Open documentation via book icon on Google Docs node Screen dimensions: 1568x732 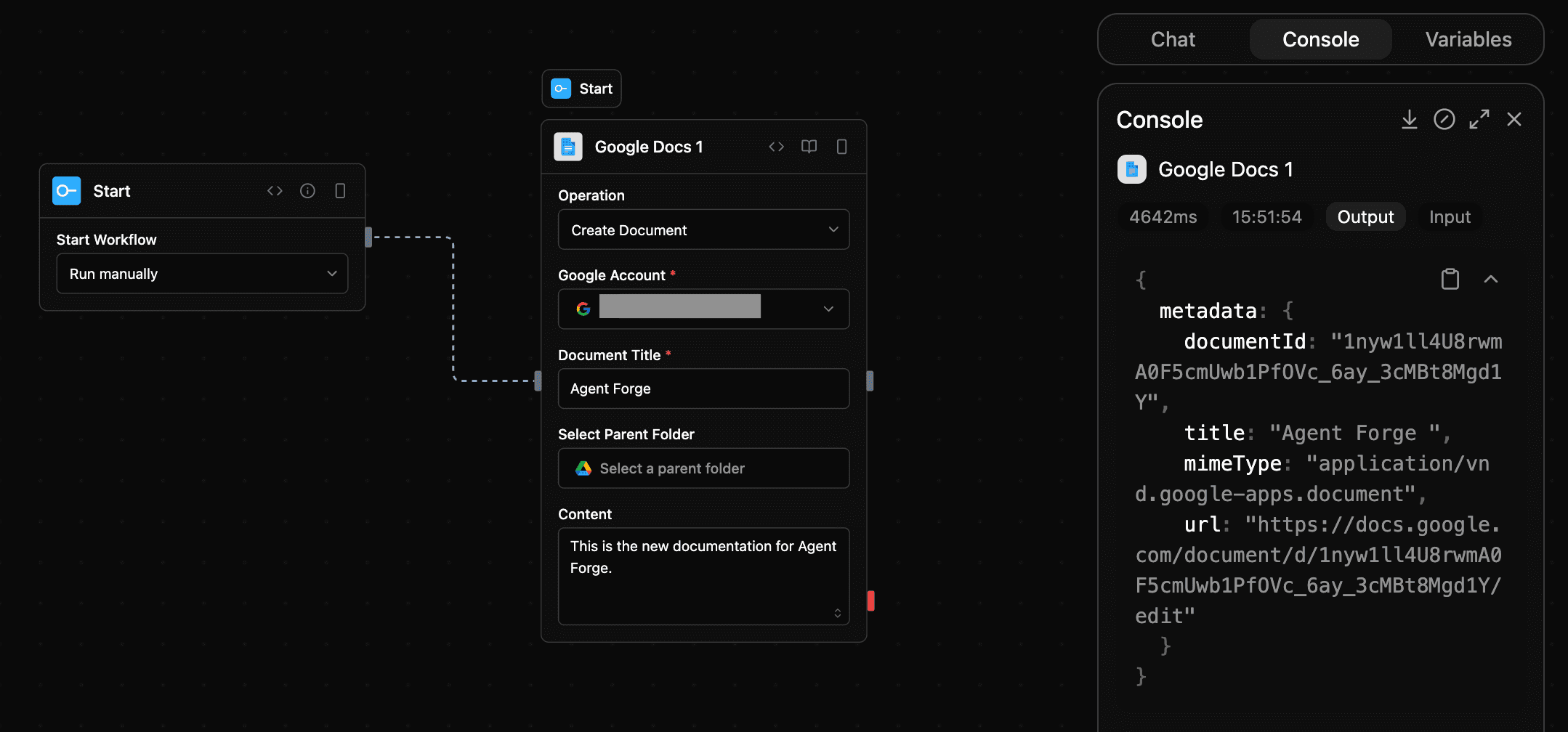click(x=808, y=147)
